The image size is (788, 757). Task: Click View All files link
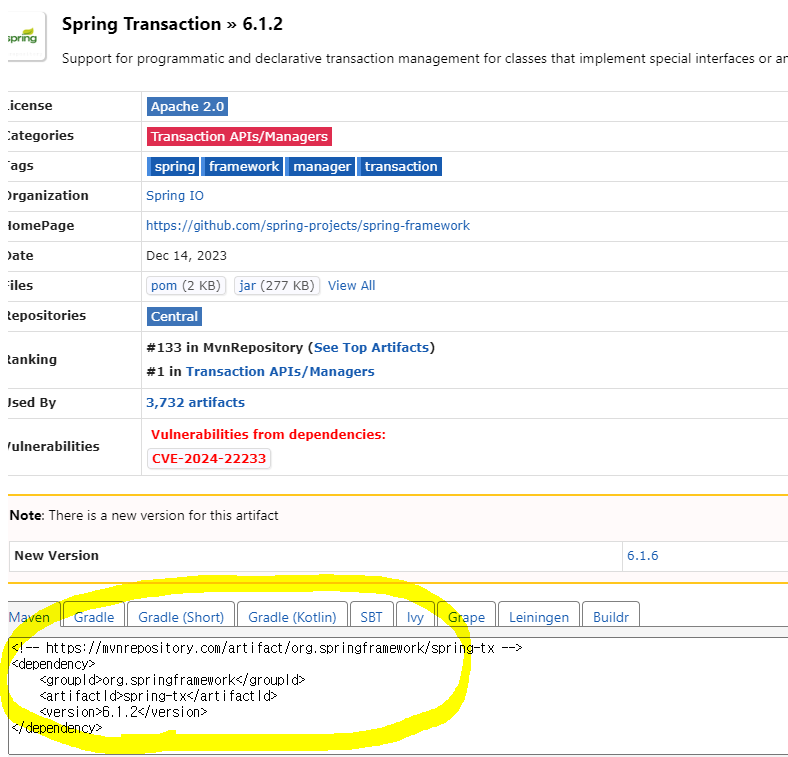pos(352,286)
